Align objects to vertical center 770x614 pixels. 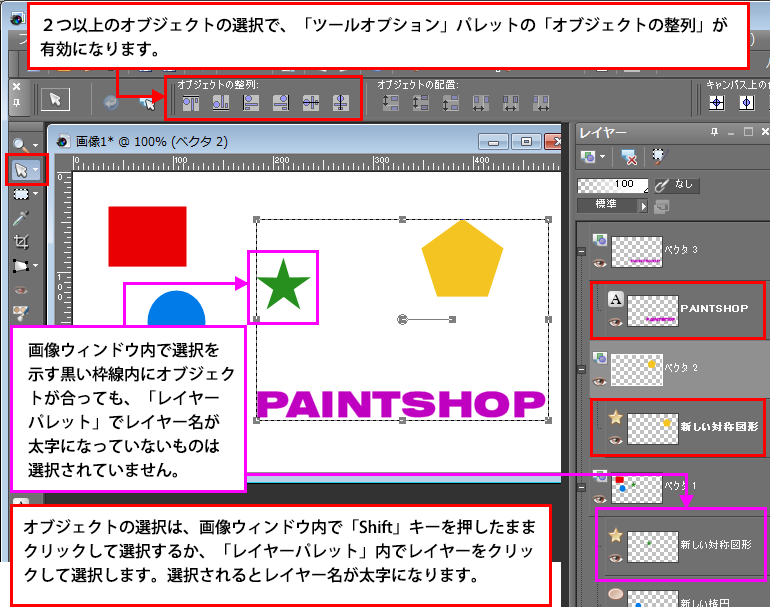(x=311, y=103)
